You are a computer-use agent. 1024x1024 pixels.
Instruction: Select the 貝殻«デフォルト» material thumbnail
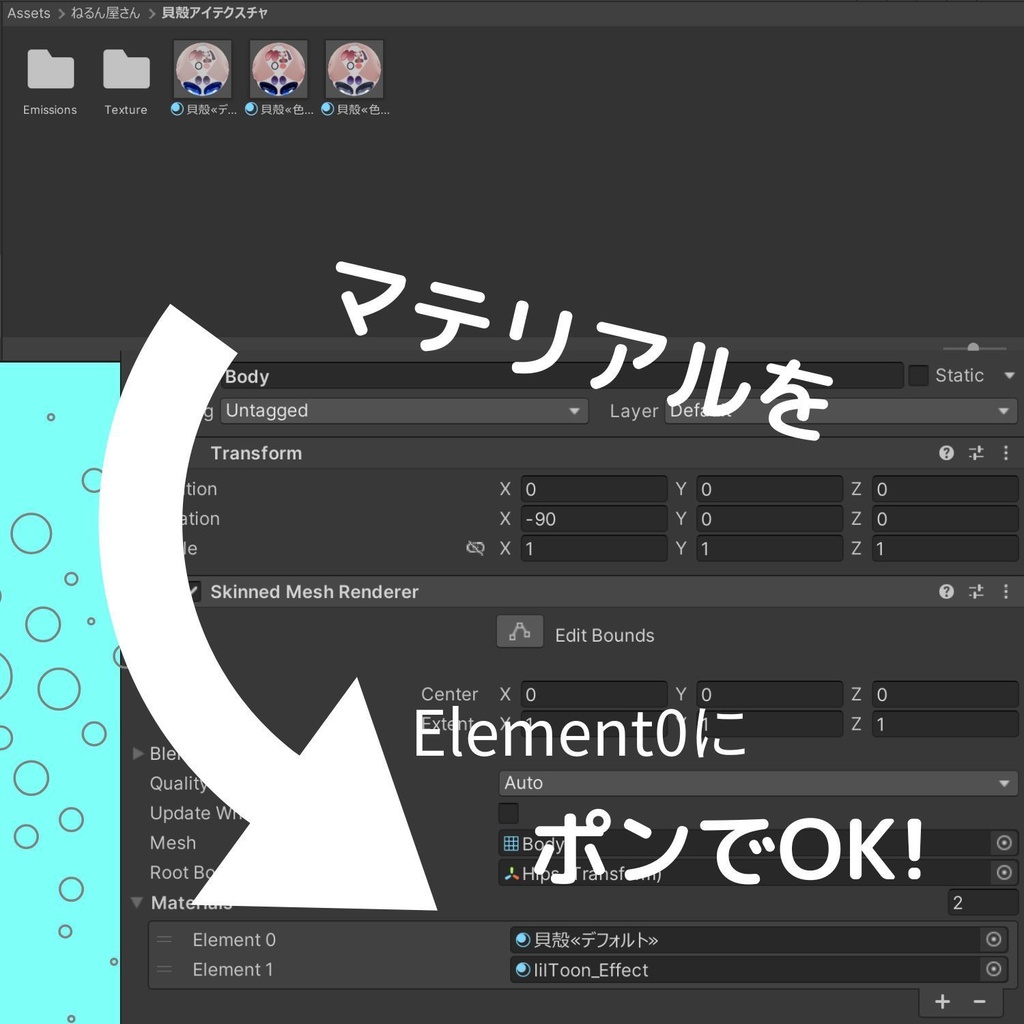[201, 70]
